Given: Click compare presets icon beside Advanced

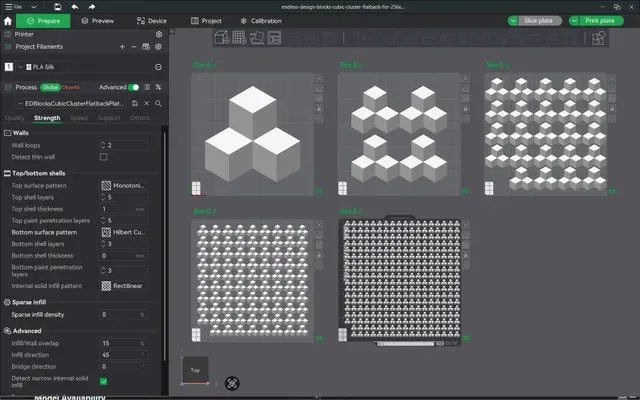Looking at the screenshot, I should (147, 87).
